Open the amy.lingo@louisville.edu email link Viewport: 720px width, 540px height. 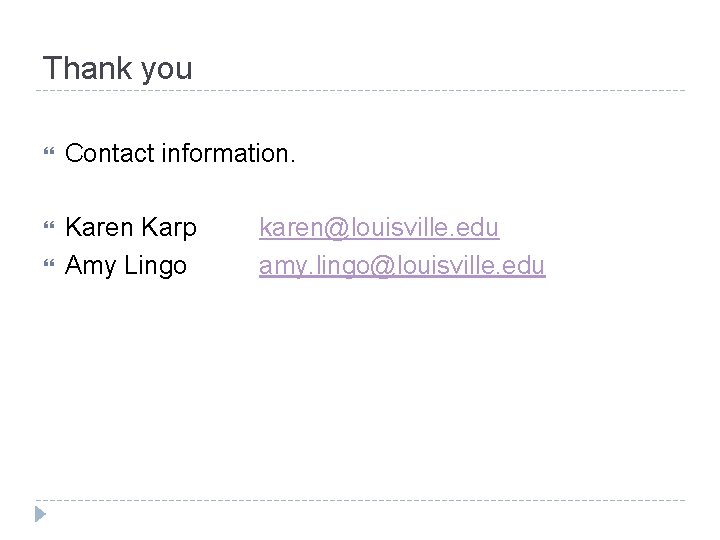coord(402,266)
